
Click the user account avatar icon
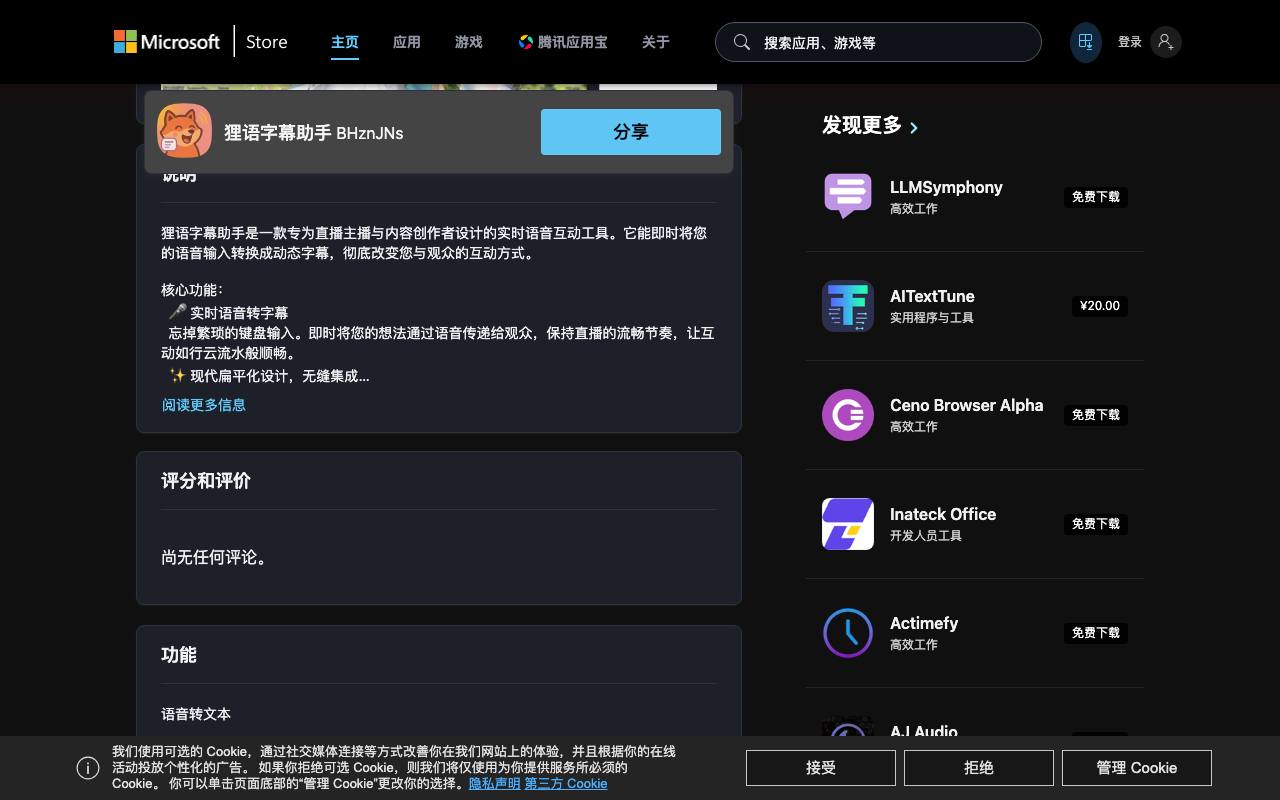(1165, 42)
